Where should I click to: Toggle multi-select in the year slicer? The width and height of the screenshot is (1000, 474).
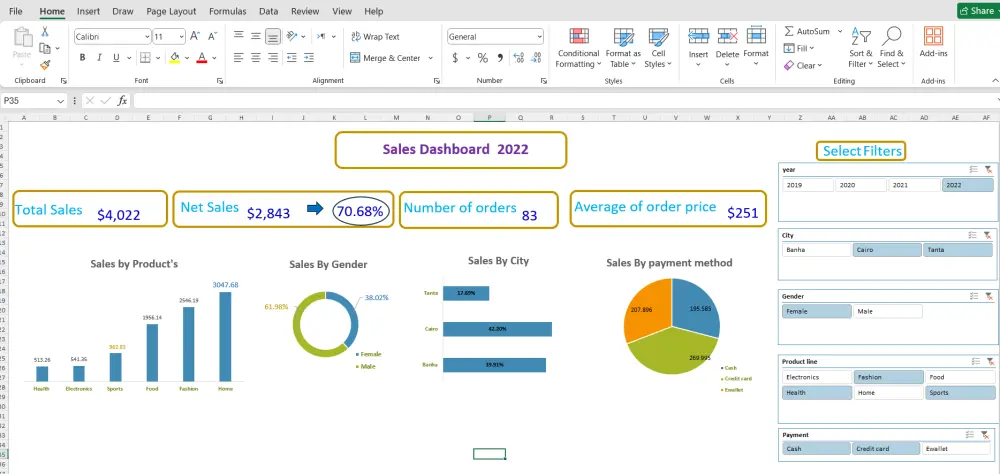(973, 170)
